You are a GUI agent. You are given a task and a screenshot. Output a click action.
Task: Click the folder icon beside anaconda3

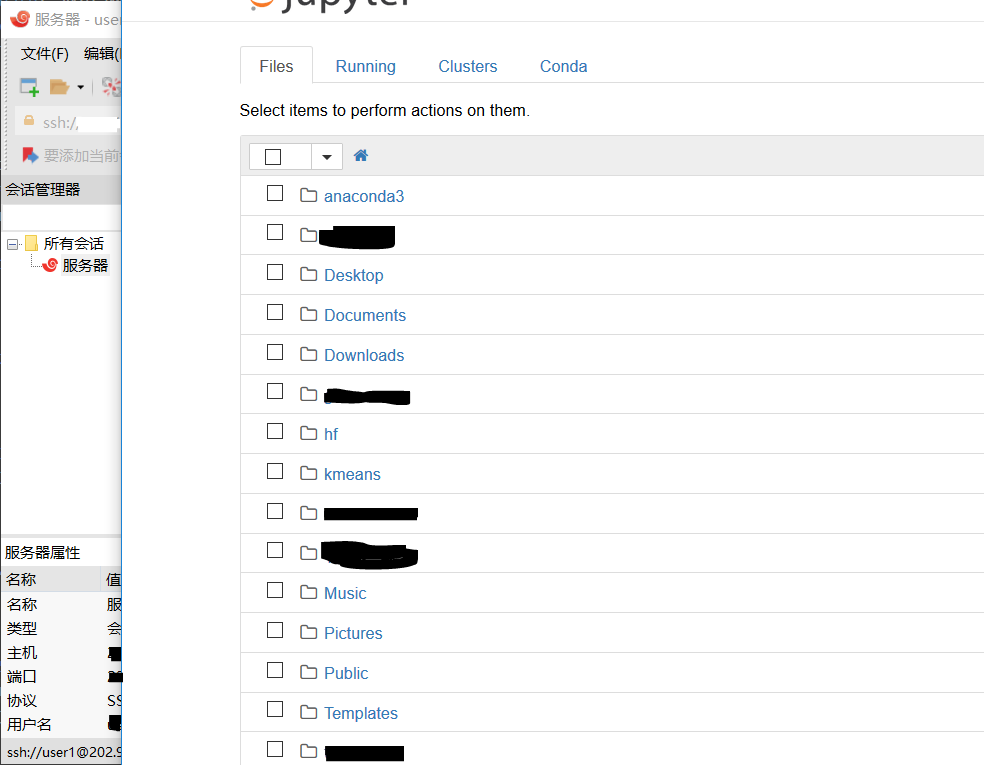coord(308,195)
